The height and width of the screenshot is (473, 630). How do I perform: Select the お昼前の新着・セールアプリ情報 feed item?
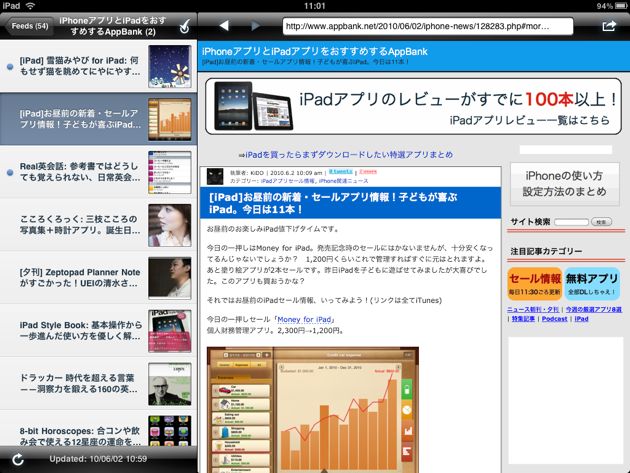click(x=98, y=119)
